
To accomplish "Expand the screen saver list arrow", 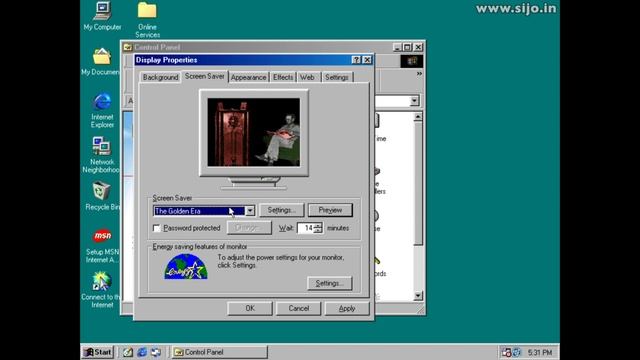I will (x=250, y=211).
